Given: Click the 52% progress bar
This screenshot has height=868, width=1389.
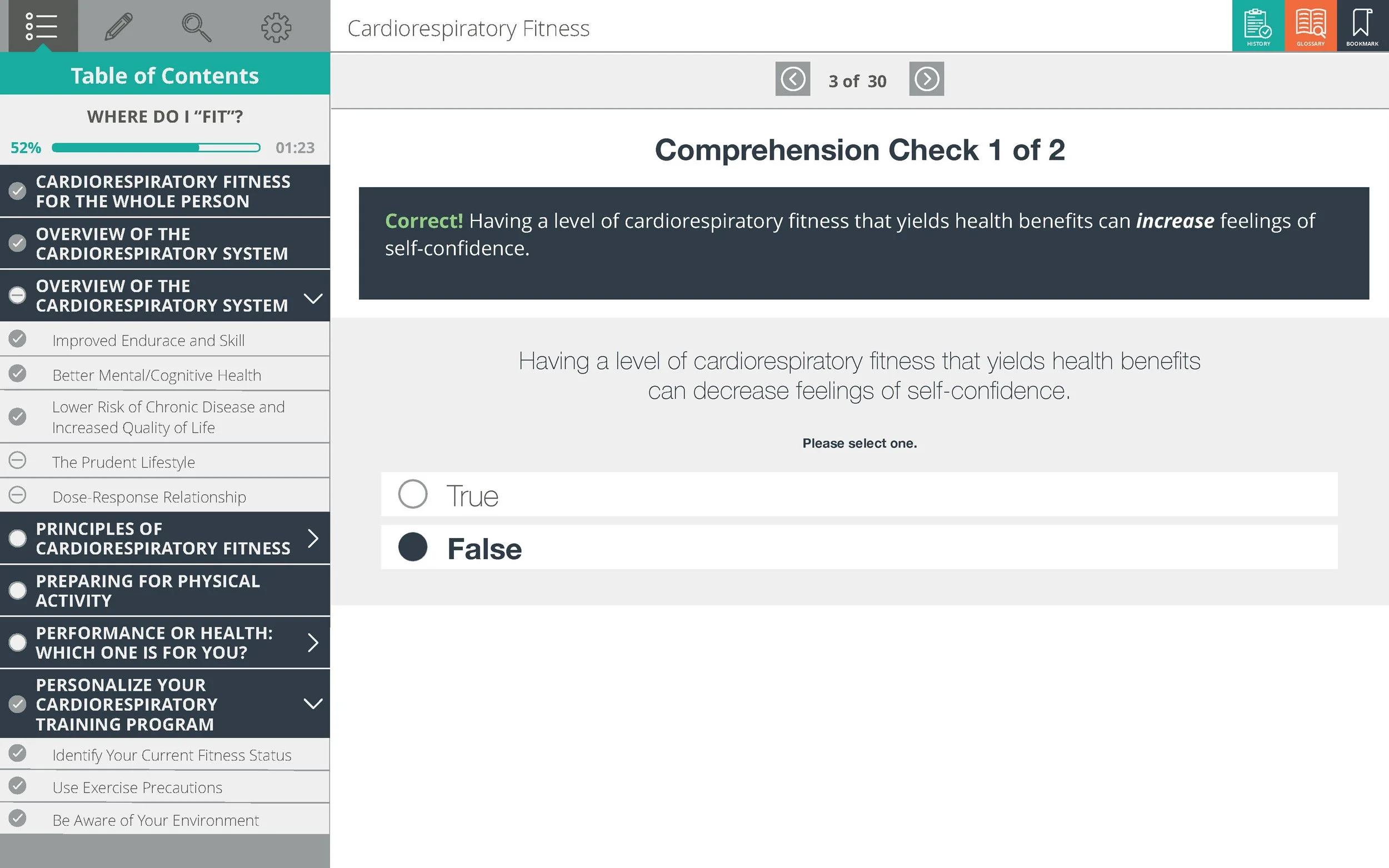Looking at the screenshot, I should point(156,148).
